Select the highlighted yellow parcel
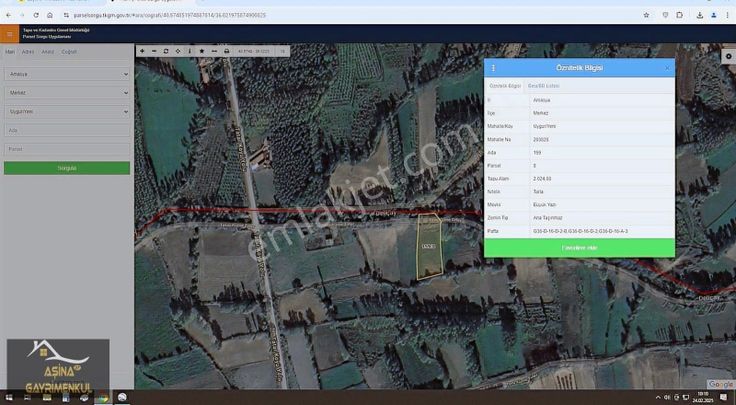 click(429, 247)
